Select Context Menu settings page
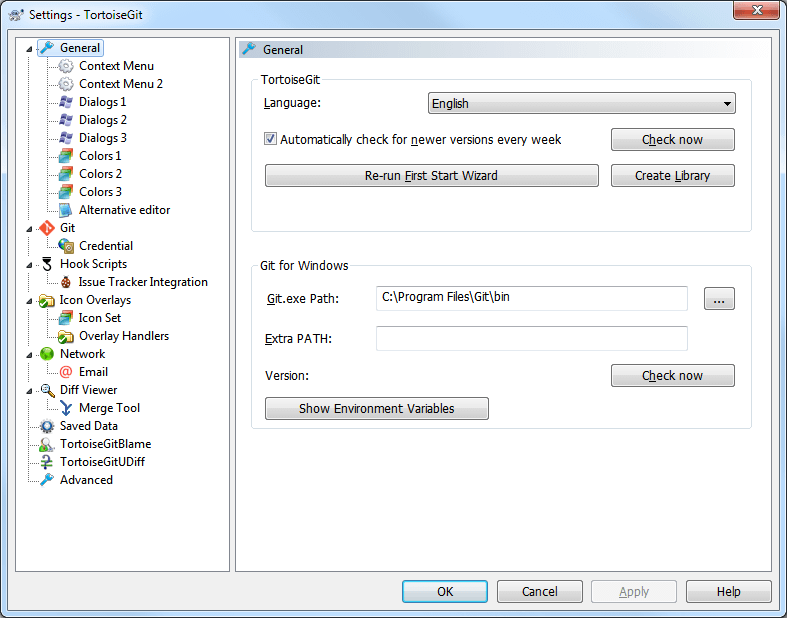The width and height of the screenshot is (787, 618). [116, 66]
